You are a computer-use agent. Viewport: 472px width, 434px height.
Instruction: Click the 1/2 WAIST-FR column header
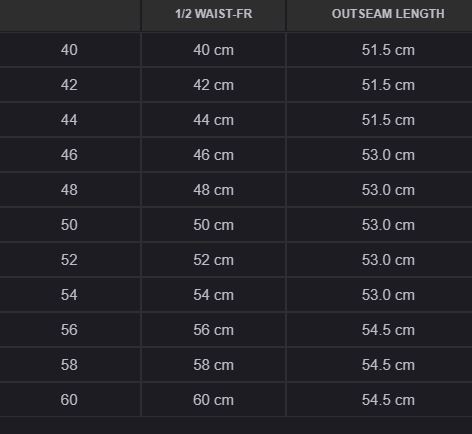click(214, 14)
